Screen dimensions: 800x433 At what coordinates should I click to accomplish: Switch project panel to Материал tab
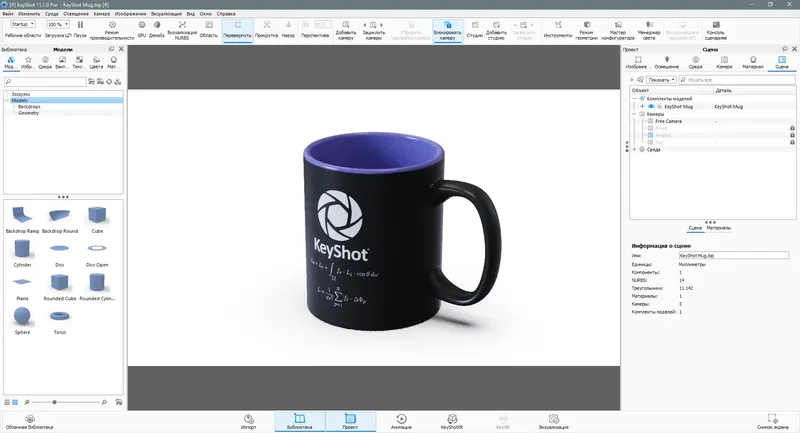point(753,63)
